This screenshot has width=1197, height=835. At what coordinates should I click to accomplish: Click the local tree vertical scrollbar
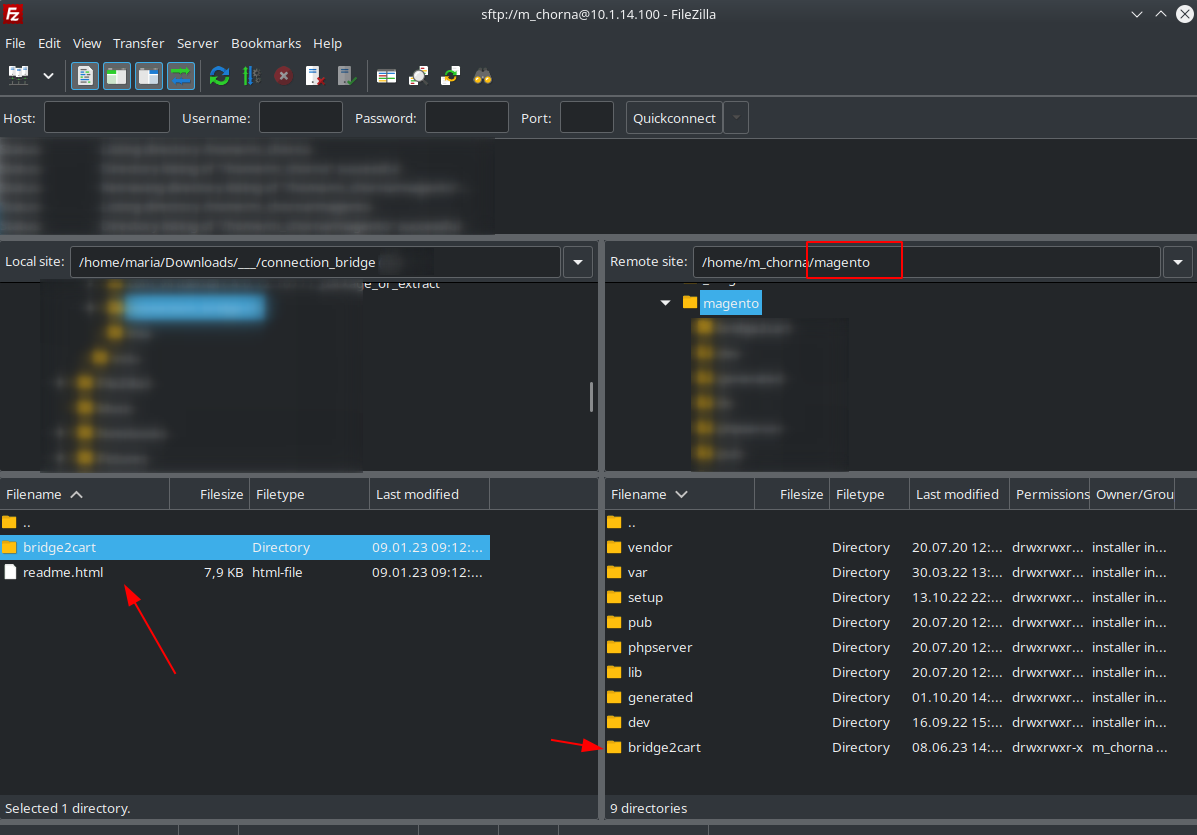click(592, 397)
